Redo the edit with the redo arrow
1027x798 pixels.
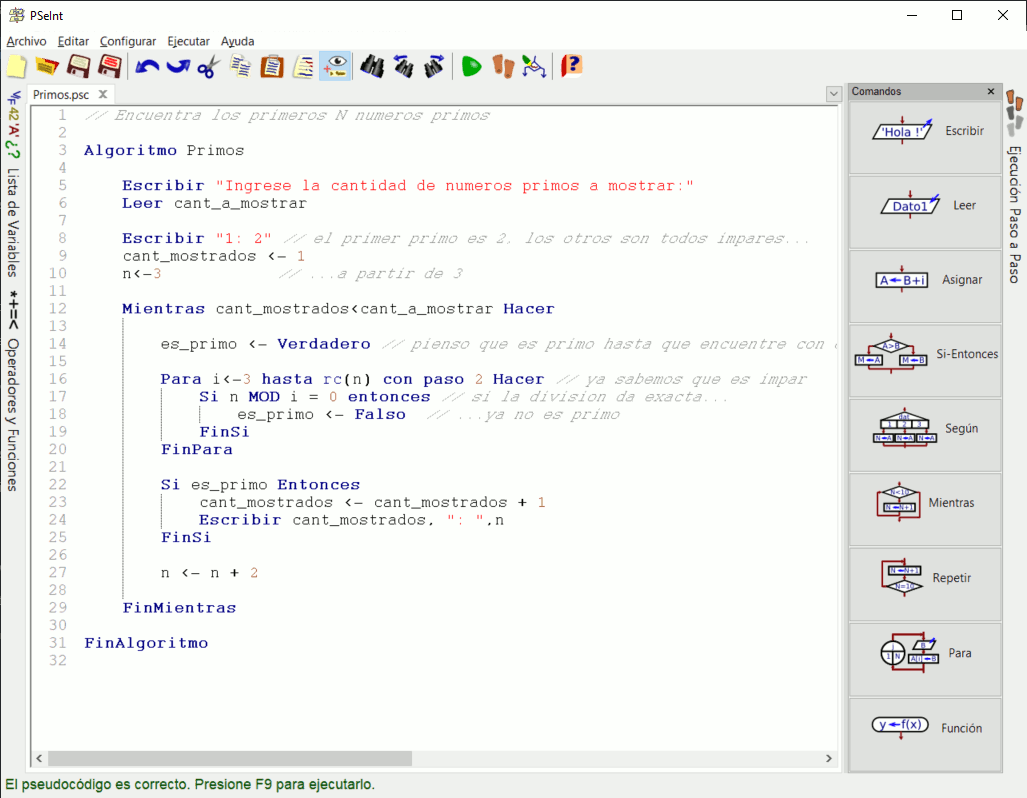coord(177,66)
